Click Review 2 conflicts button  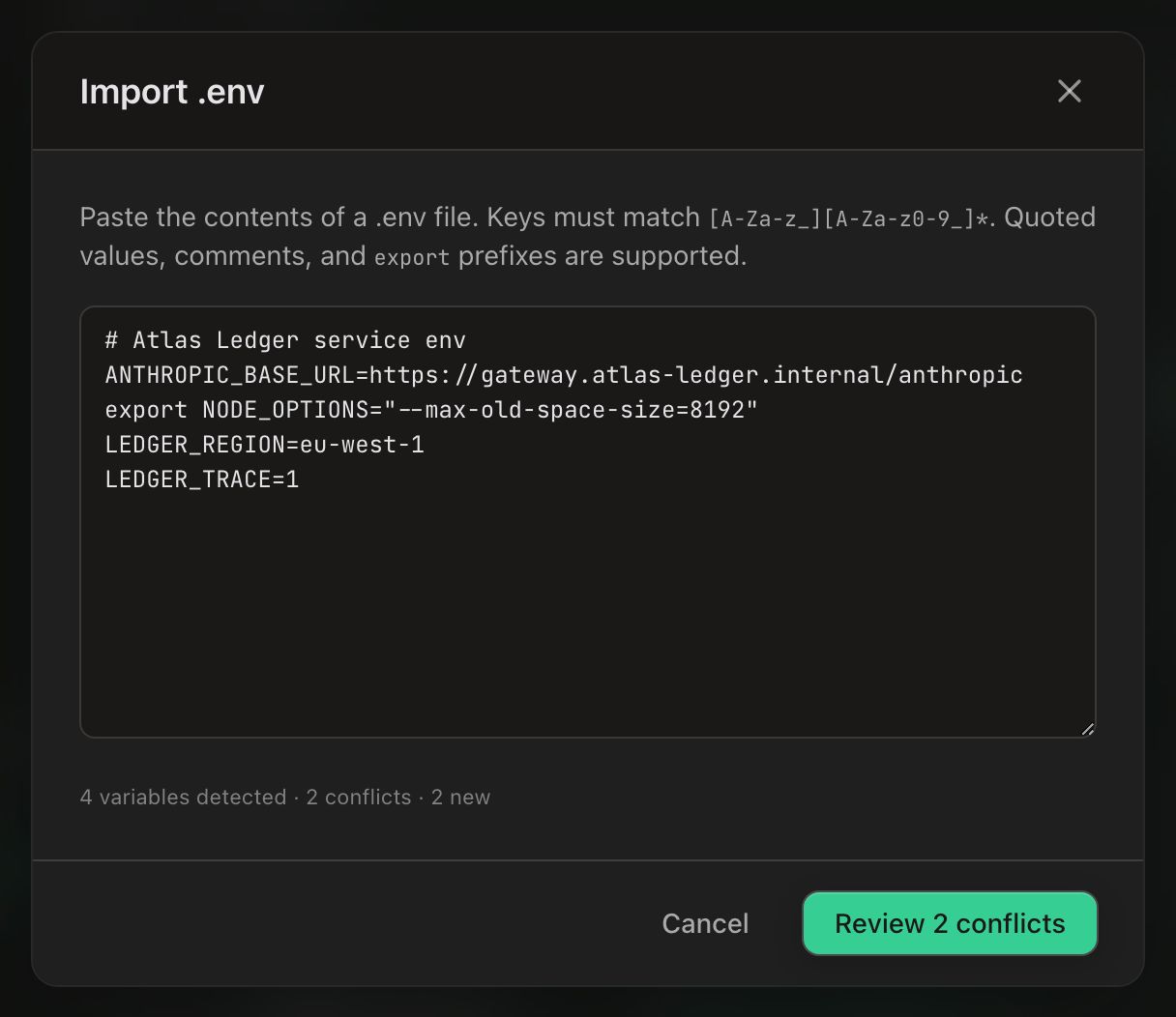(950, 923)
